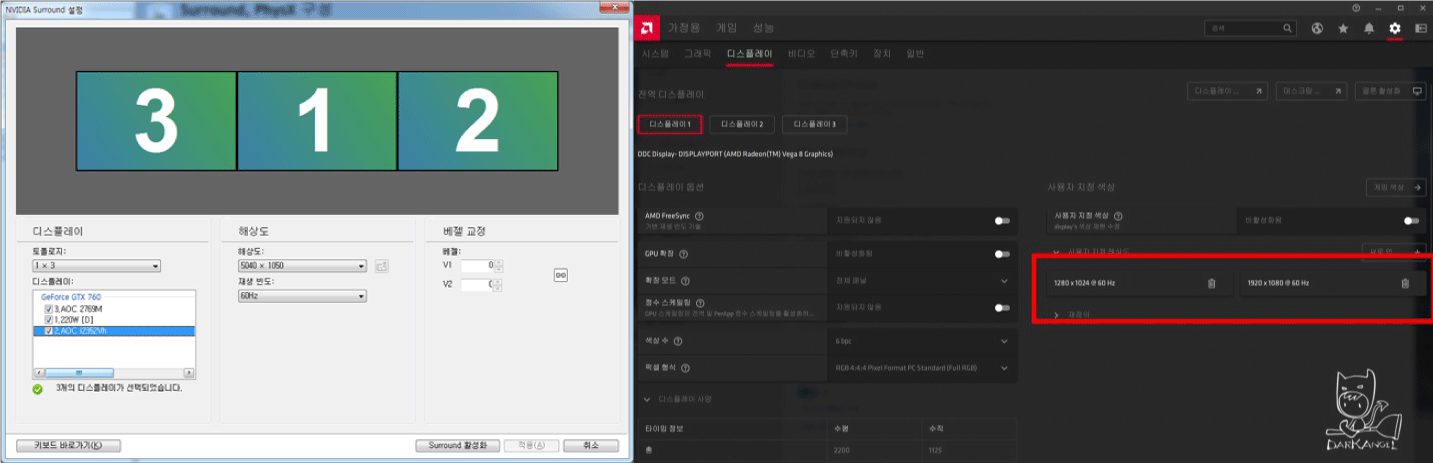Click the bezel link icon in NVIDIA Surround

(x=561, y=275)
